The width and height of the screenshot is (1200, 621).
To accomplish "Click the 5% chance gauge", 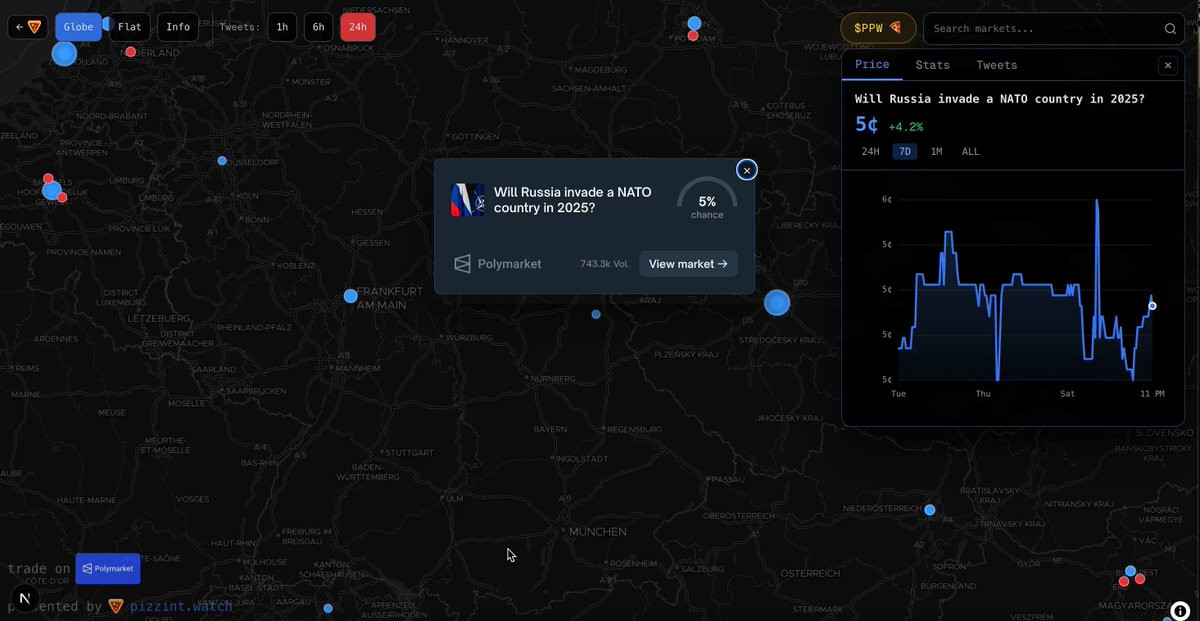I will pos(707,200).
